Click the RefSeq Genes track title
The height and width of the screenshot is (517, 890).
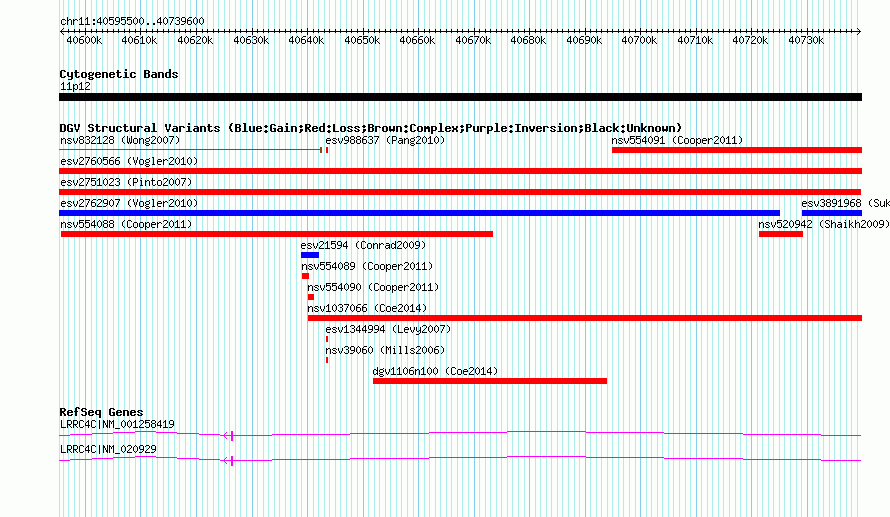coord(101,412)
